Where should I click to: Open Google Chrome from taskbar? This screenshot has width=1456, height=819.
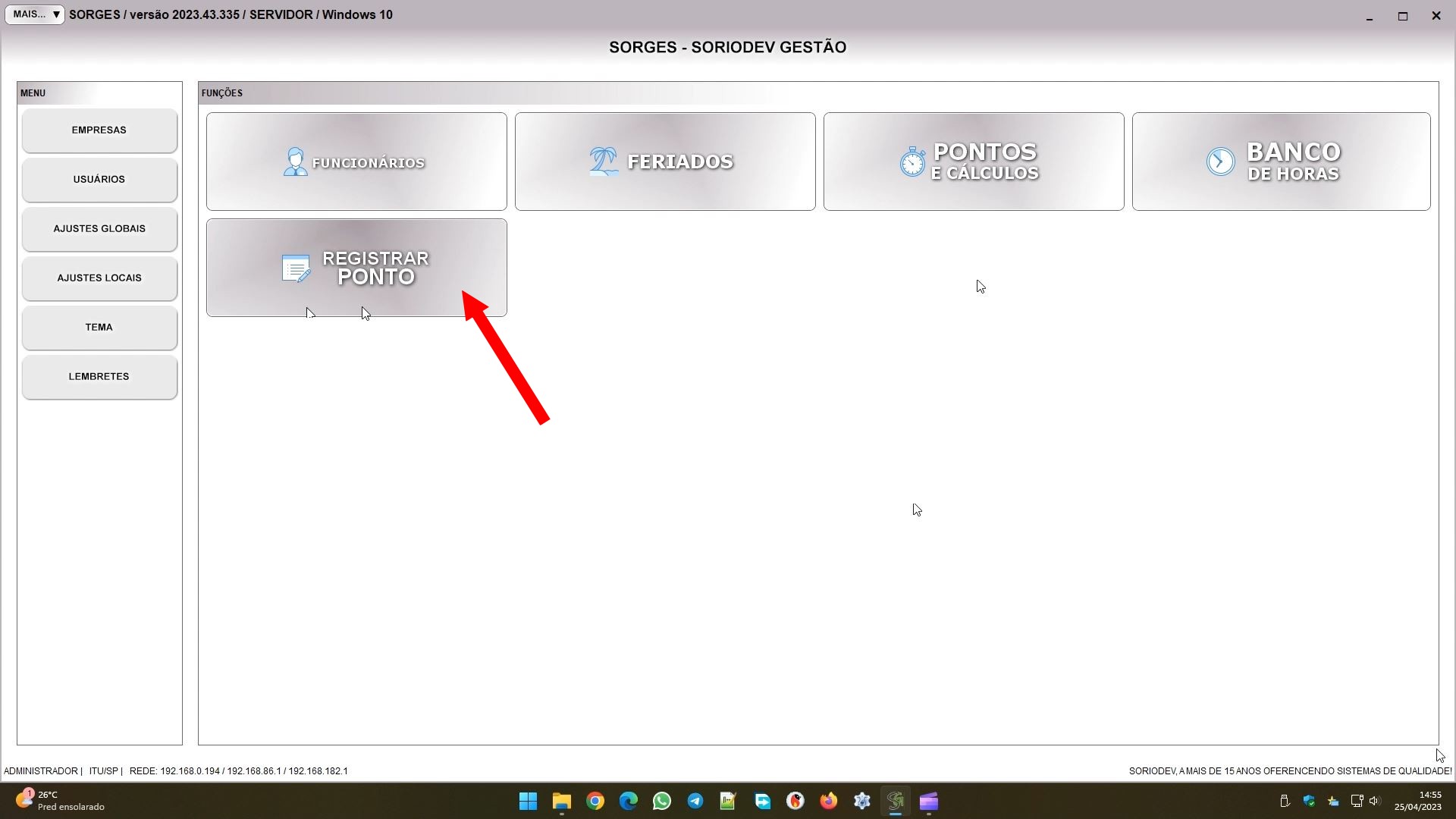tap(595, 802)
